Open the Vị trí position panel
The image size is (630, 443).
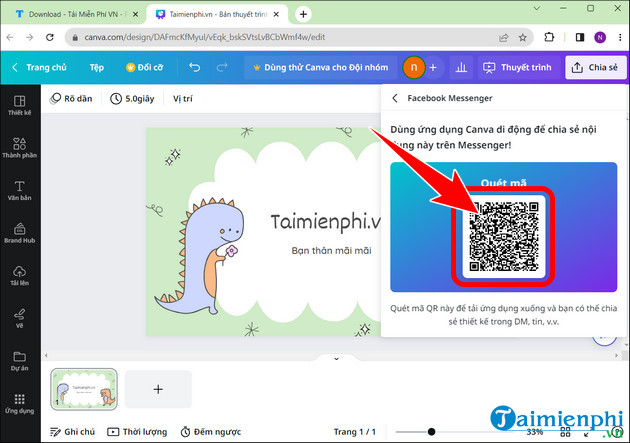[183, 98]
